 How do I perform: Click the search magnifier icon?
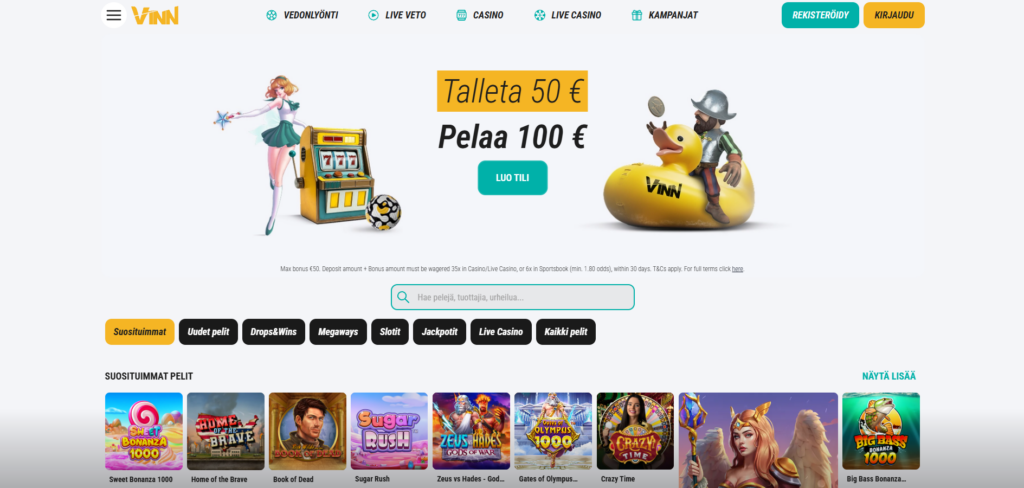pyautogui.click(x=404, y=297)
